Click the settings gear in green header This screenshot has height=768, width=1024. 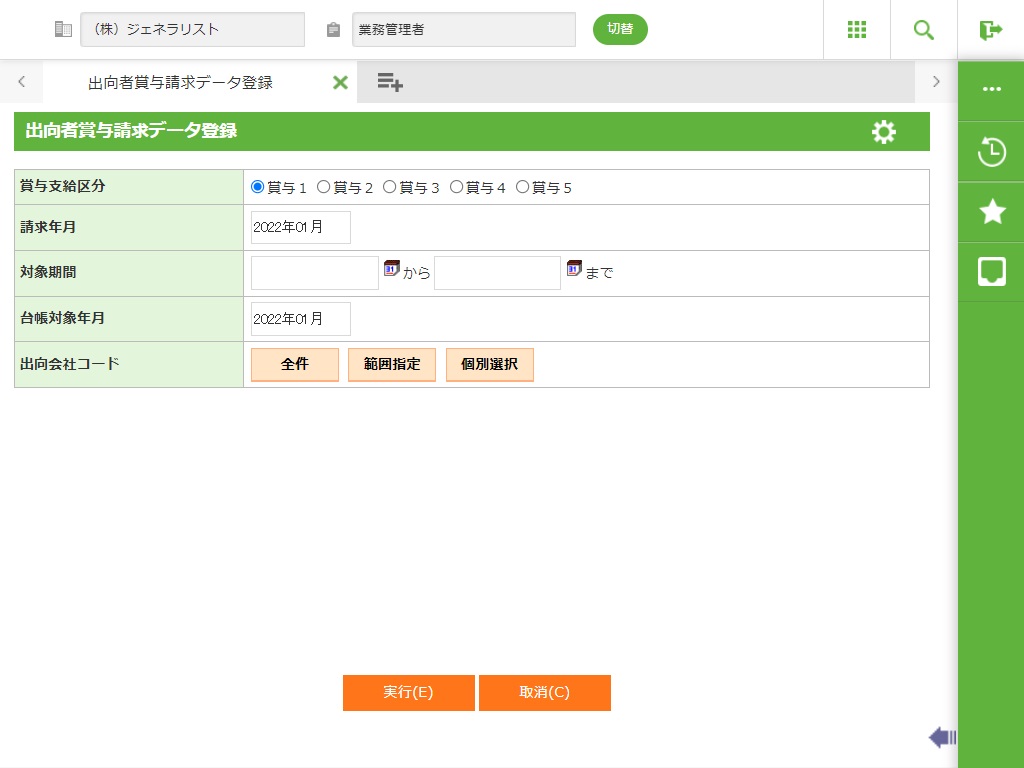883,132
